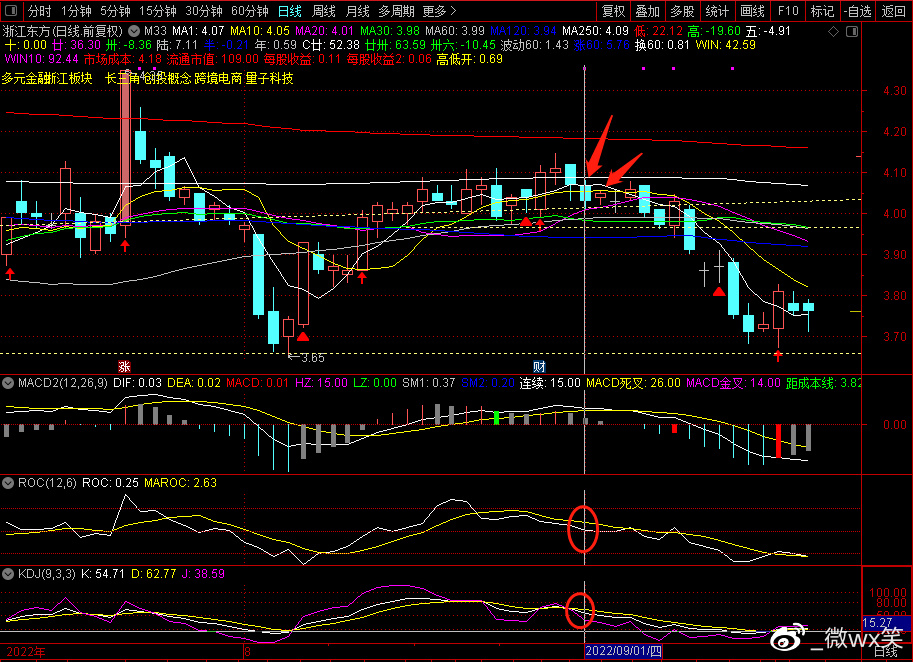
Task: Click the 返回 back button
Action: point(893,11)
